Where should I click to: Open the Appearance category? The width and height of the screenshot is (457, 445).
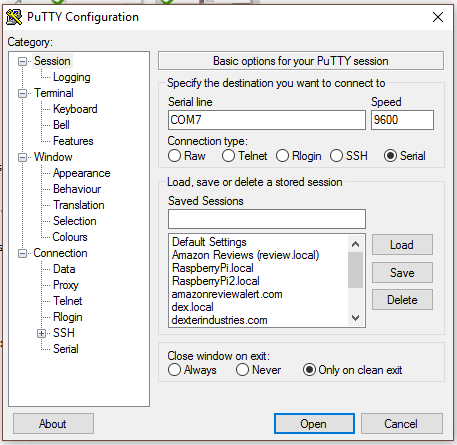[82, 173]
